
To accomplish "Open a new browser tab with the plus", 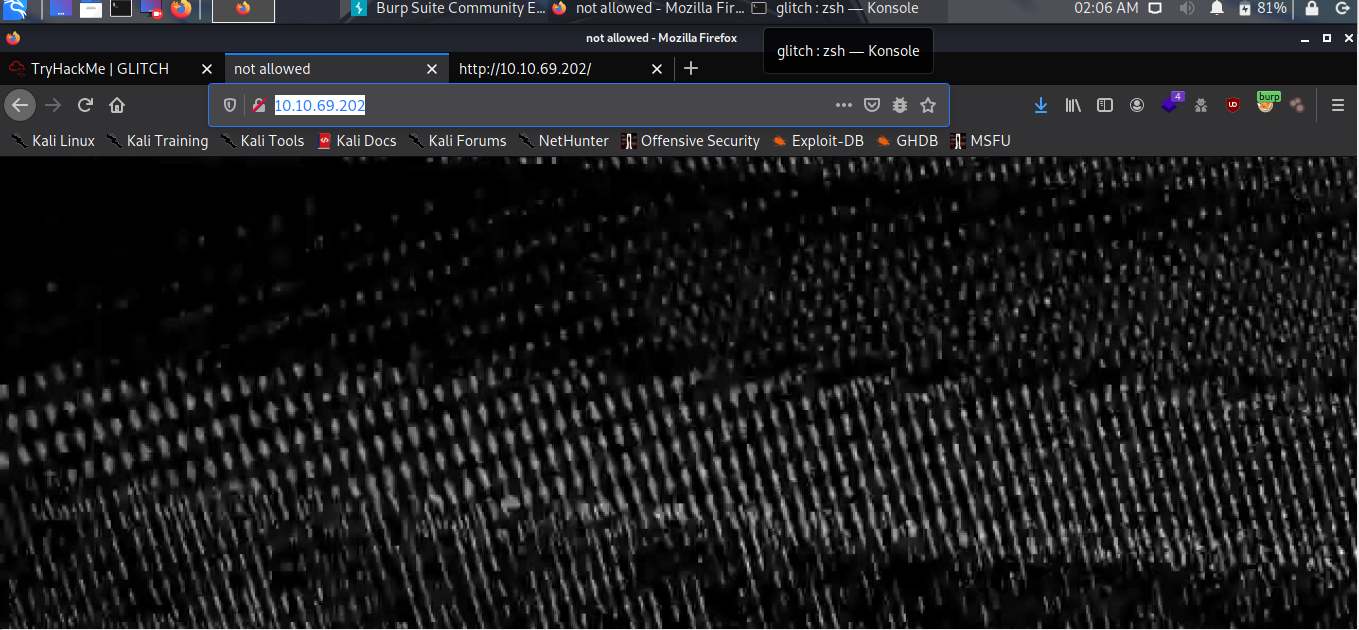I will point(691,68).
